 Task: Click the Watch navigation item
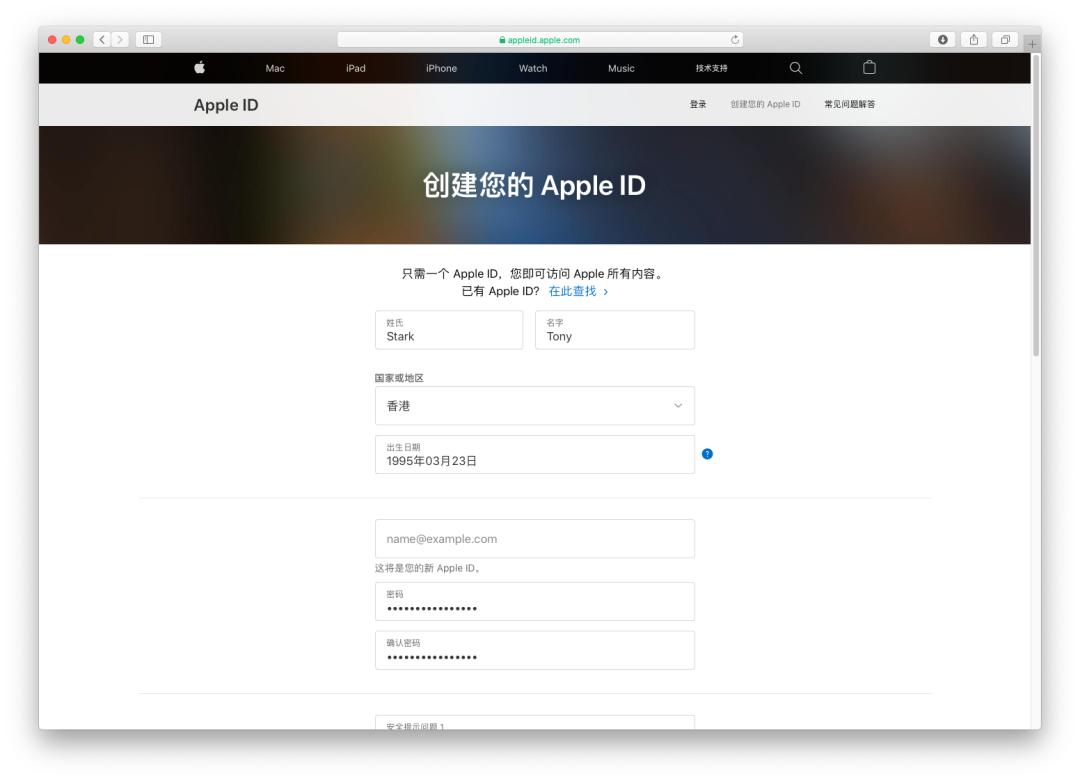(x=532, y=68)
